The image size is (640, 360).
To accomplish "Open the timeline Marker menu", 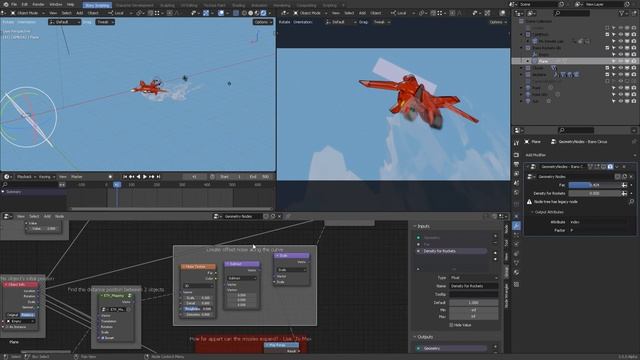I will point(77,177).
